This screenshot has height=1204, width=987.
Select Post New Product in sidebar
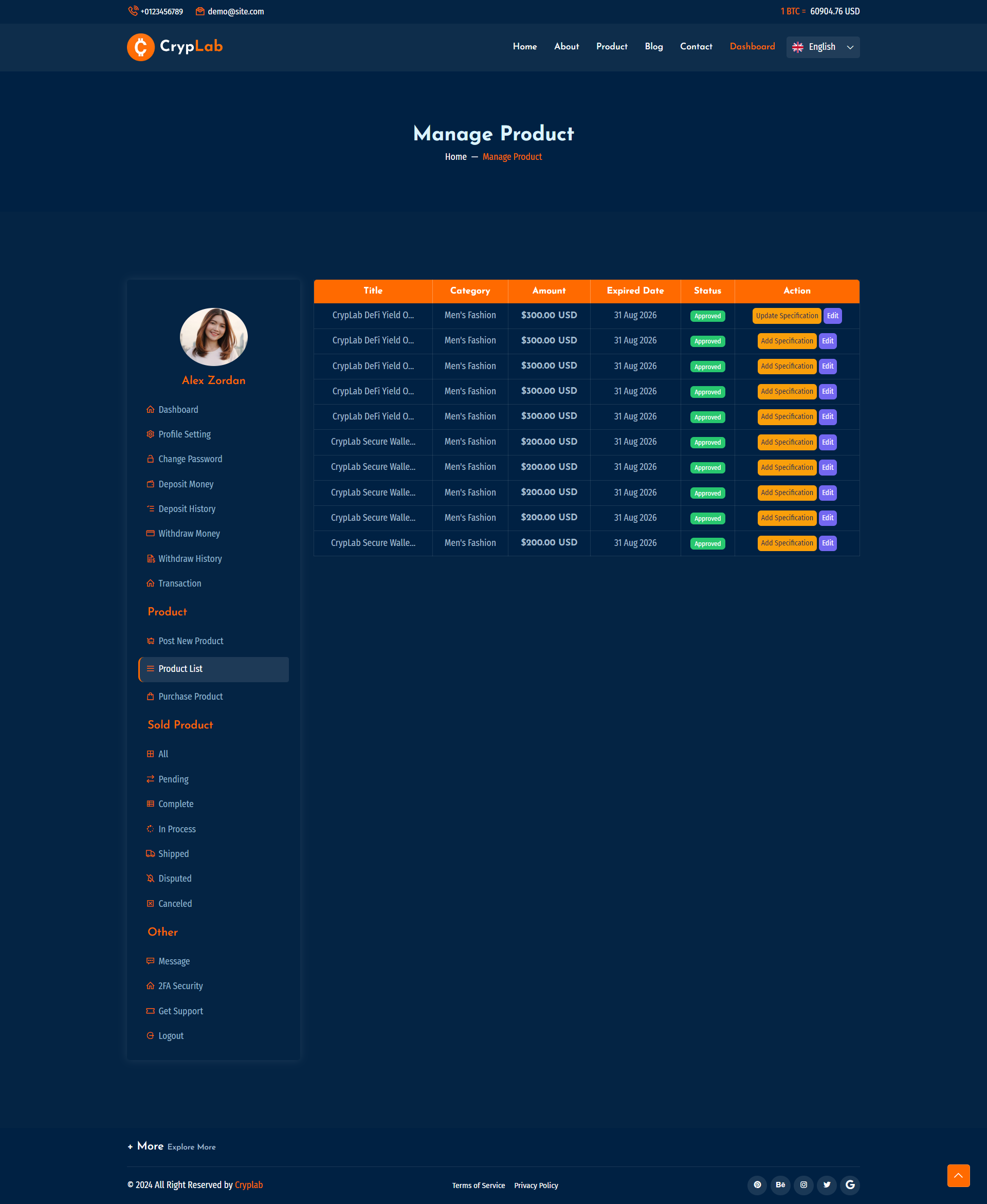coord(191,641)
